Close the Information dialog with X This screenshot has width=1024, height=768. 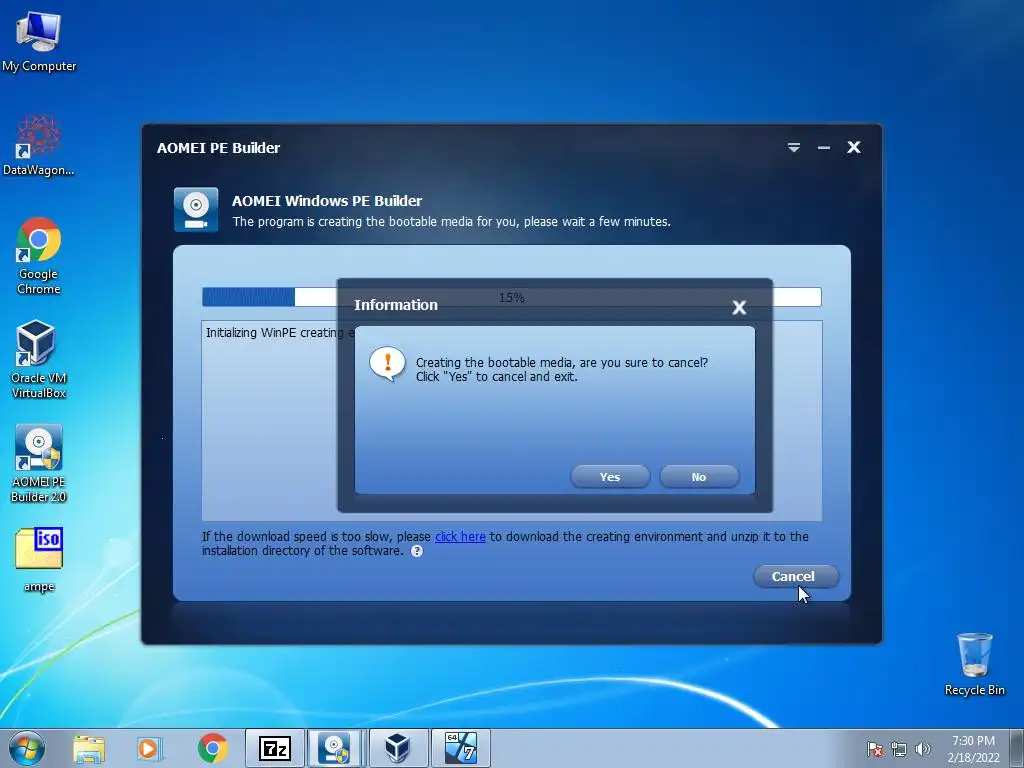coord(739,307)
